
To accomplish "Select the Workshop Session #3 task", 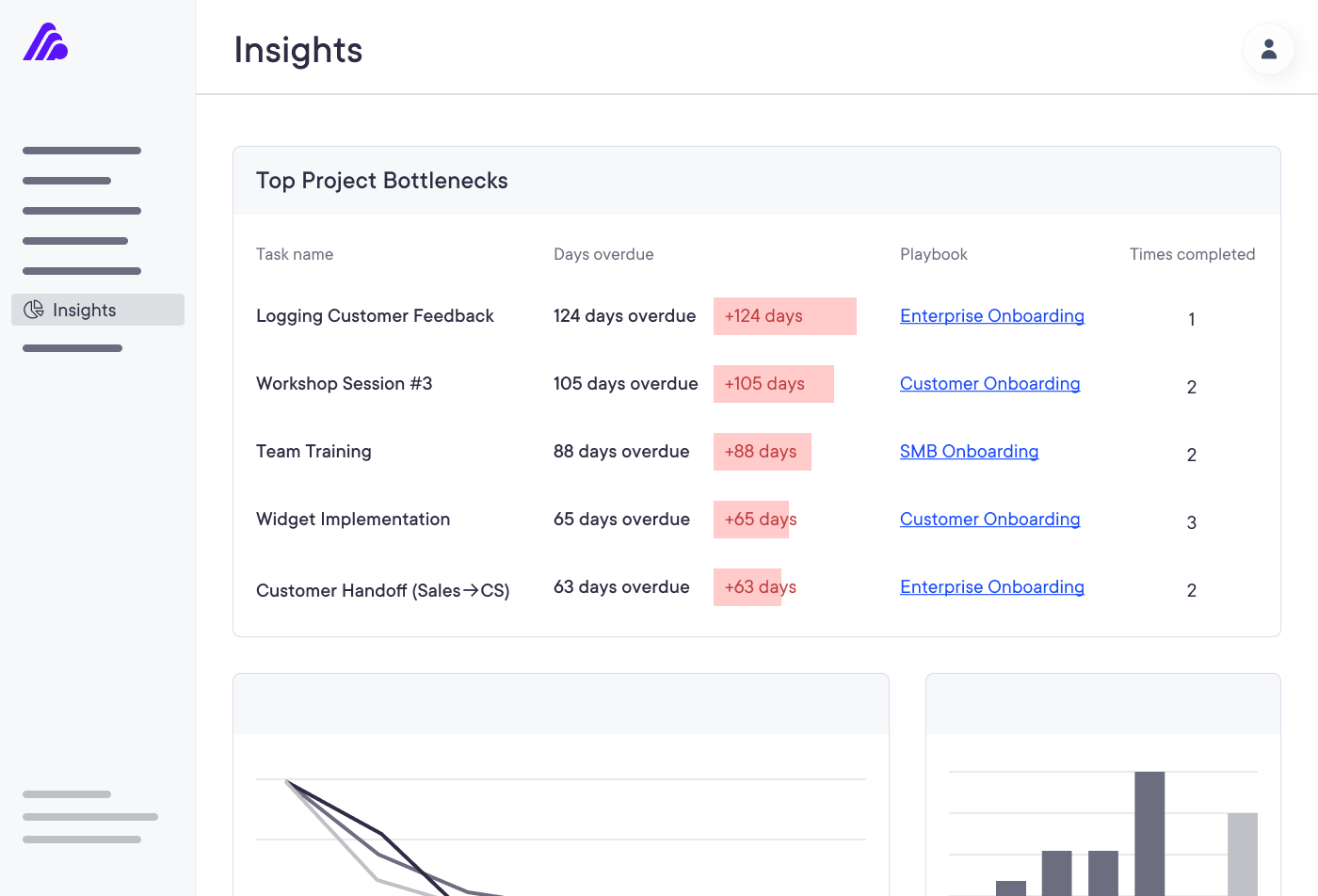I will [x=344, y=383].
